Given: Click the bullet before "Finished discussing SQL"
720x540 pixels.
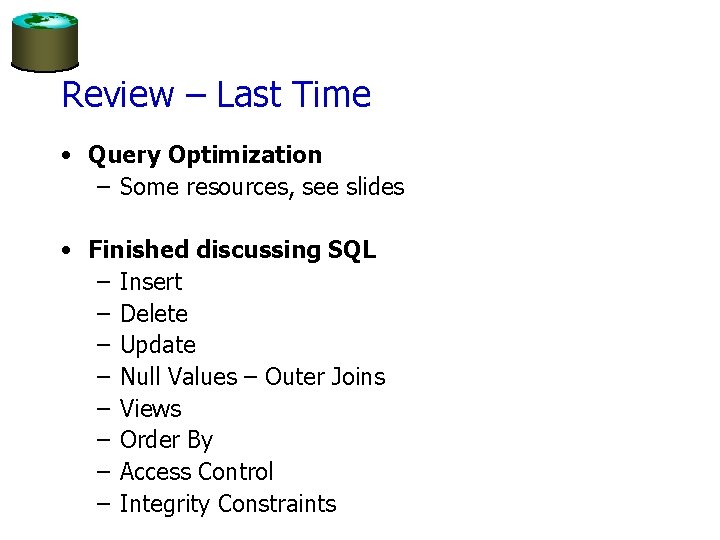Looking at the screenshot, I should 64,251.
